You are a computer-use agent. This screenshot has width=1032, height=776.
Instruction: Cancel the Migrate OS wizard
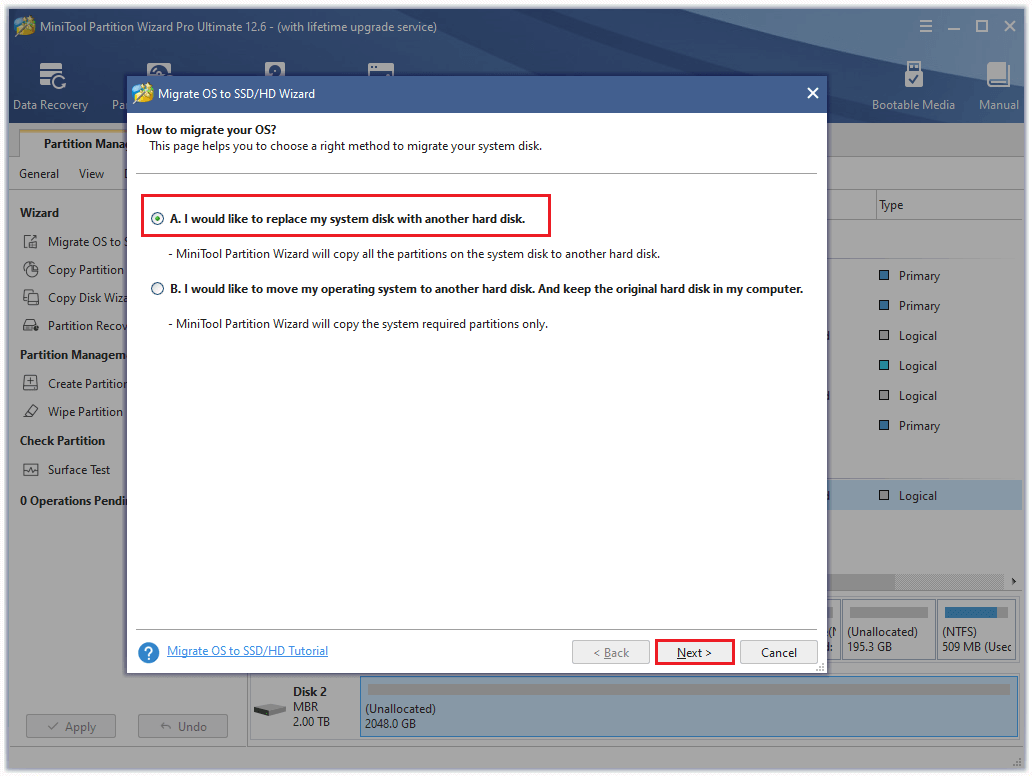click(779, 652)
